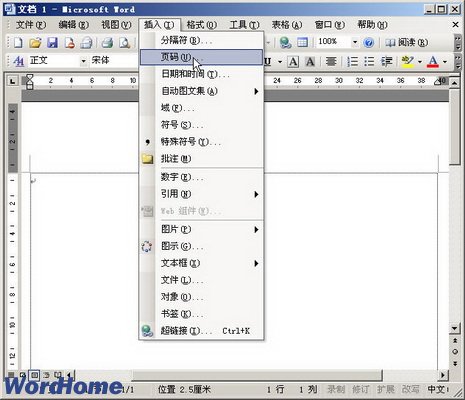Expand the 自动图文集(A) submenu
The image size is (465, 400).
[x=201, y=91]
